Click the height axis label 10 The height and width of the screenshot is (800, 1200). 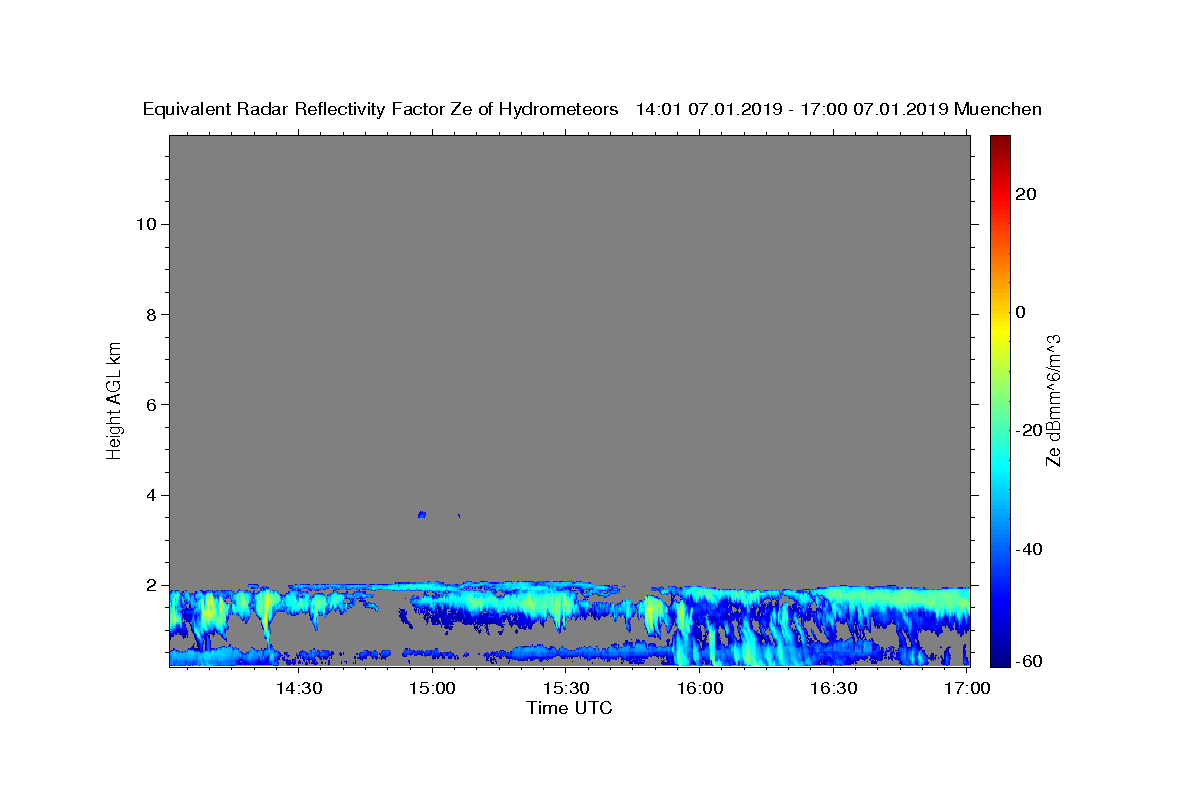tap(144, 224)
